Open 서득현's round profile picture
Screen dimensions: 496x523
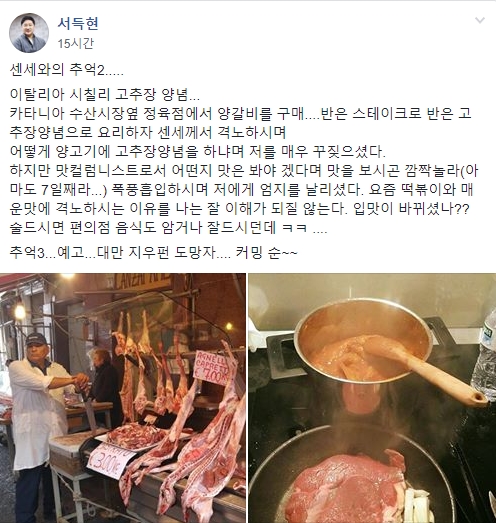click(29, 33)
